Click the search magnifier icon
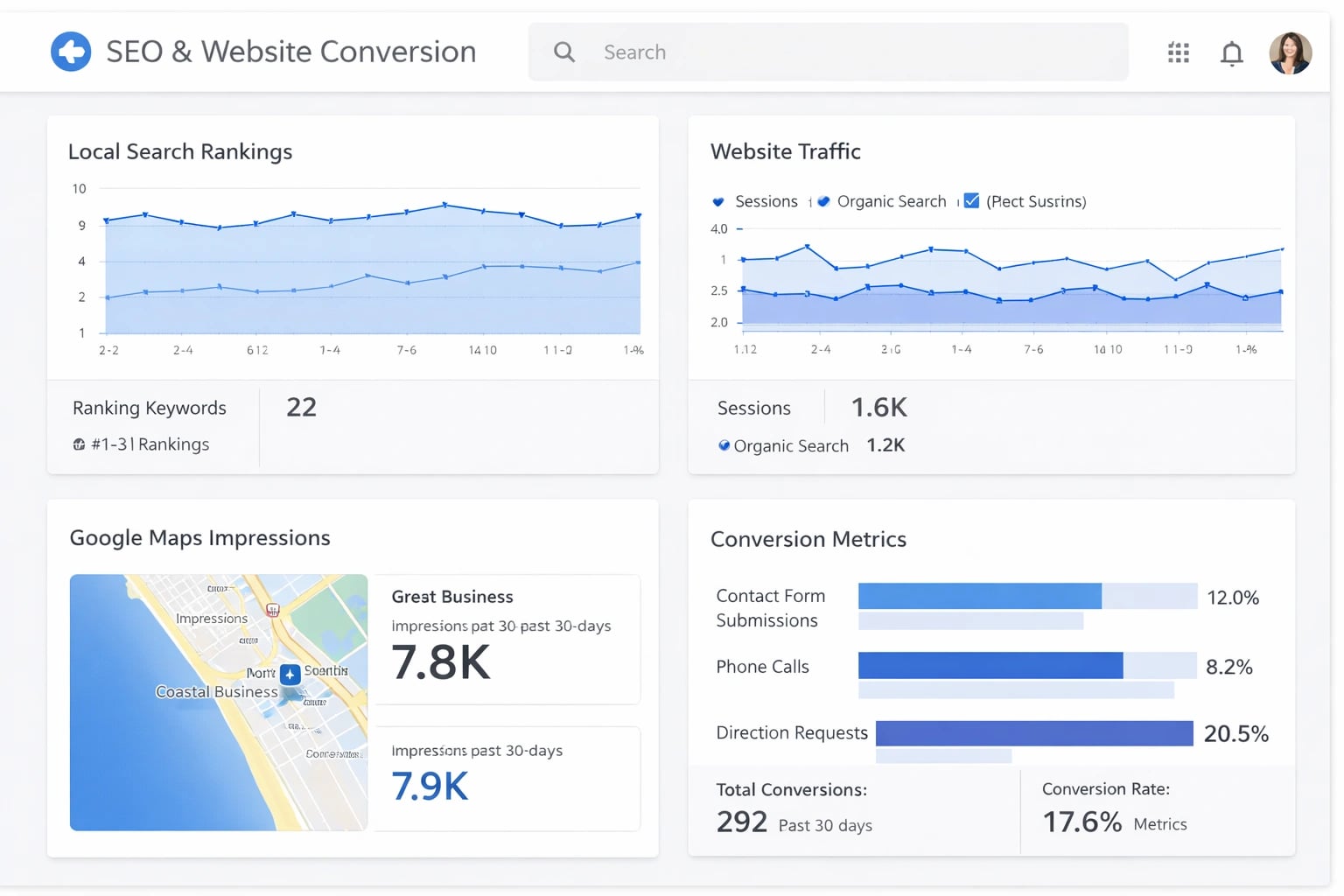Image resolution: width=1344 pixels, height=896 pixels. tap(563, 52)
